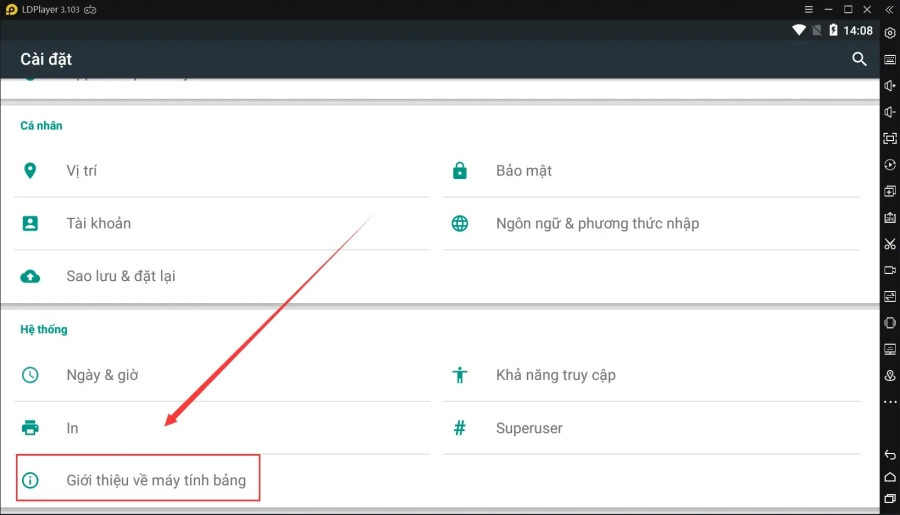Go to Khả năng truy cập settings
The width and height of the screenshot is (900, 515).
(555, 375)
